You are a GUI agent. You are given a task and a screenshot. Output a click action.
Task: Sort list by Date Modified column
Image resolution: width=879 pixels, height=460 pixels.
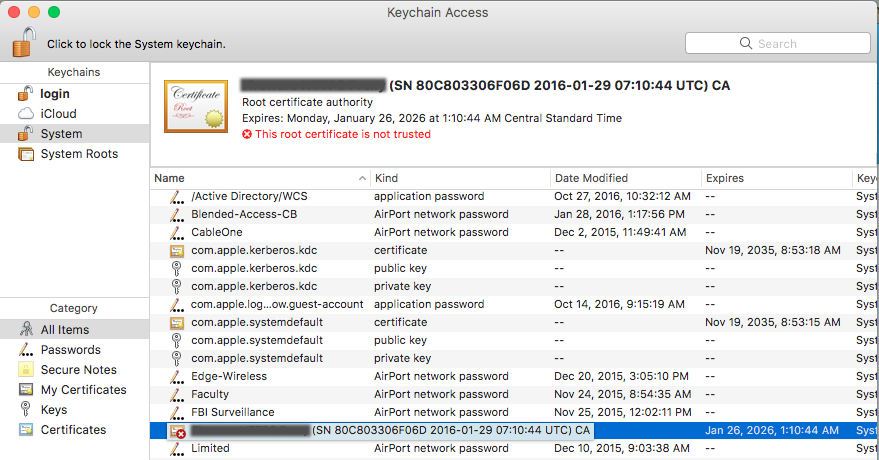(x=626, y=178)
